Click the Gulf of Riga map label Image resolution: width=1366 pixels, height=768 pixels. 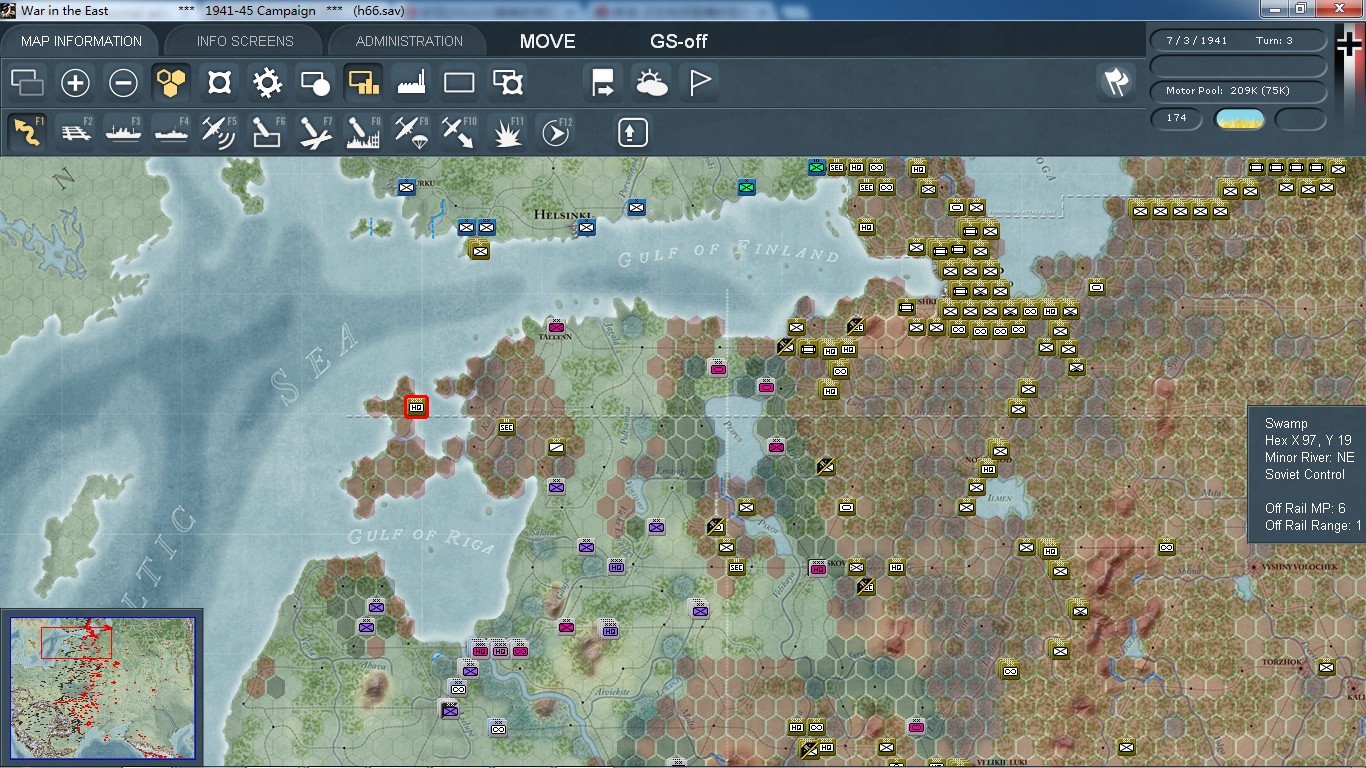[421, 539]
